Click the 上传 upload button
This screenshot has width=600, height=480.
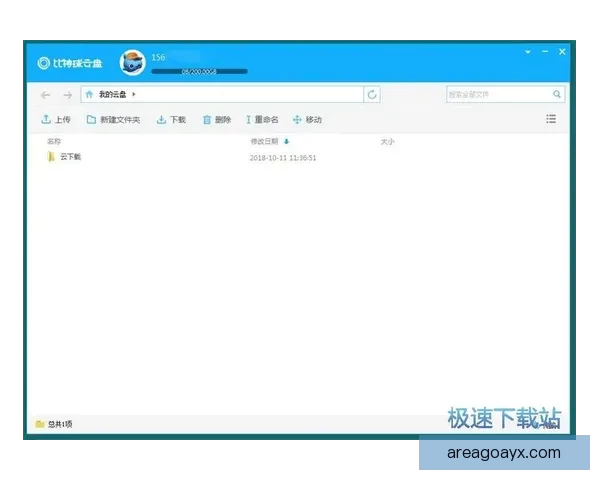56,119
